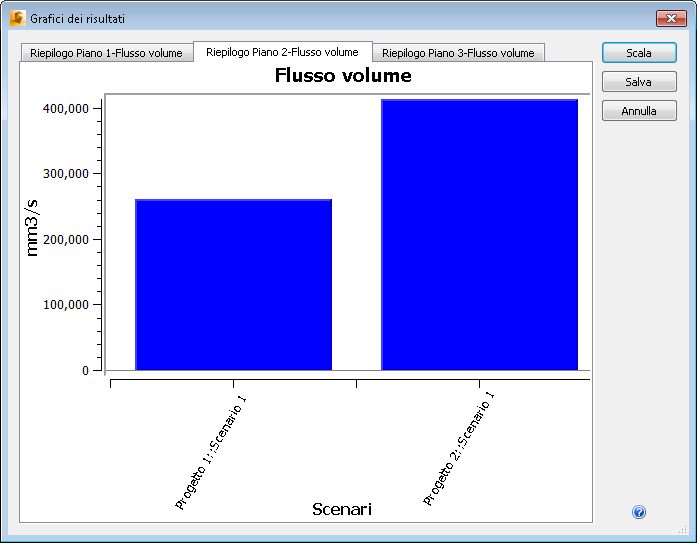Click the resize grip at the dialog corner
The height and width of the screenshot is (543, 697).
pos(683,529)
